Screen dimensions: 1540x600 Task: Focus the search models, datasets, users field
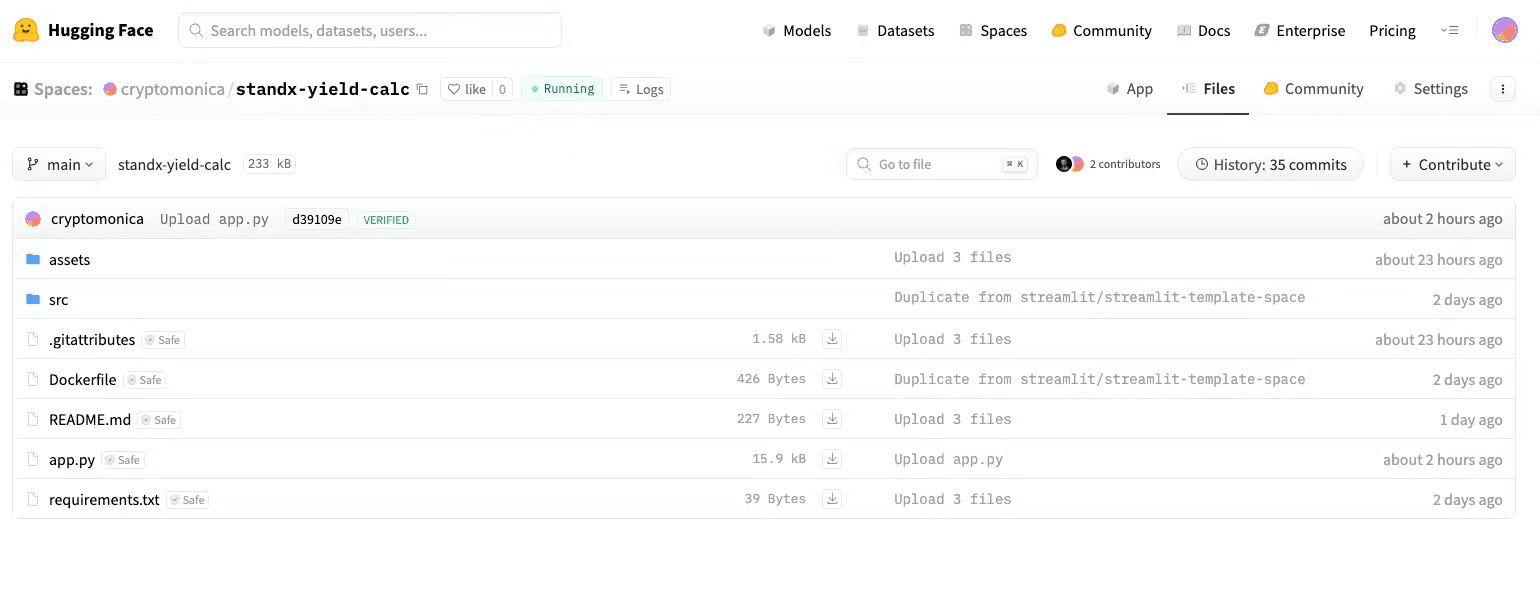tap(370, 30)
